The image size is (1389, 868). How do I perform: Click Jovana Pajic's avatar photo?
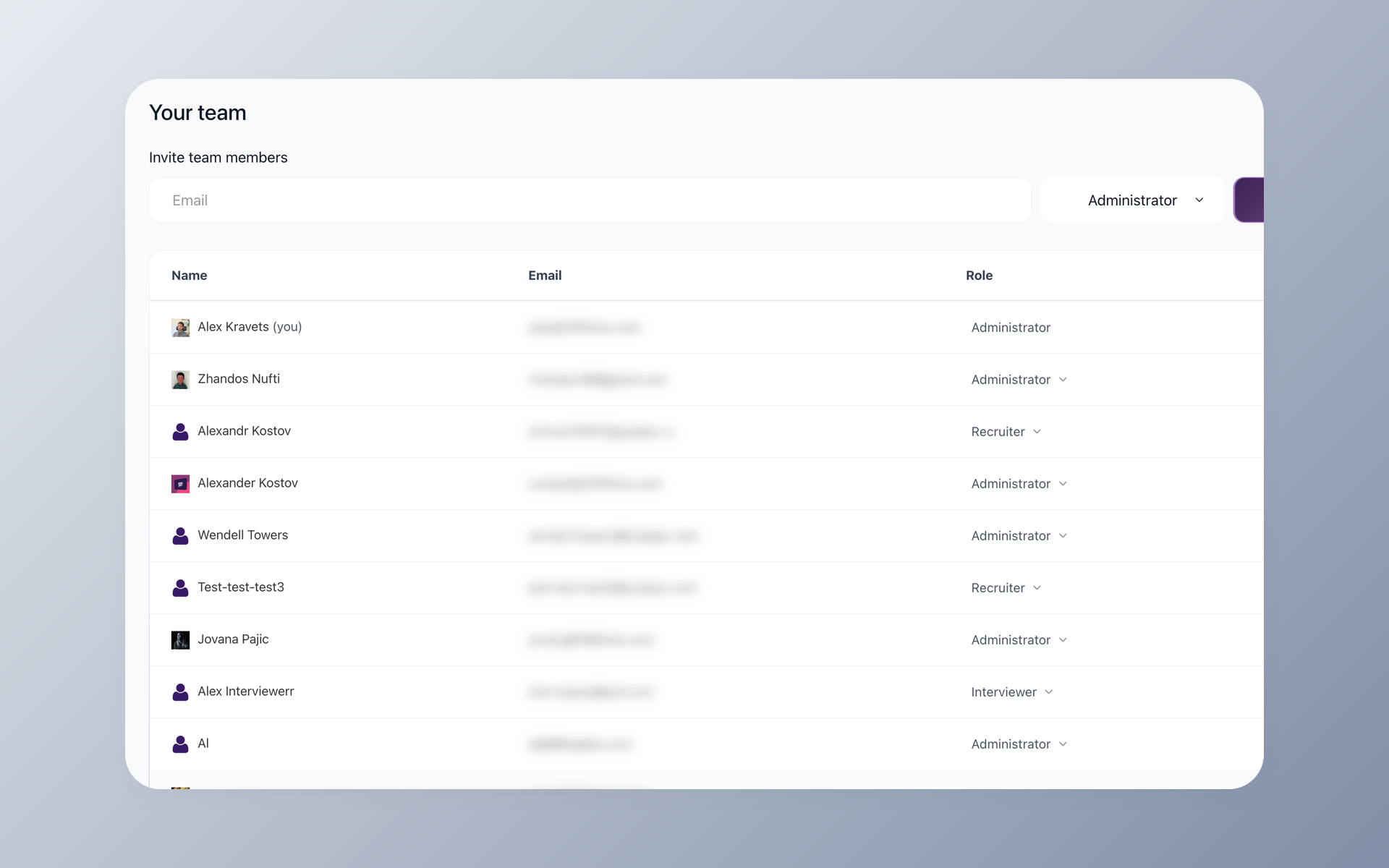[x=180, y=640]
